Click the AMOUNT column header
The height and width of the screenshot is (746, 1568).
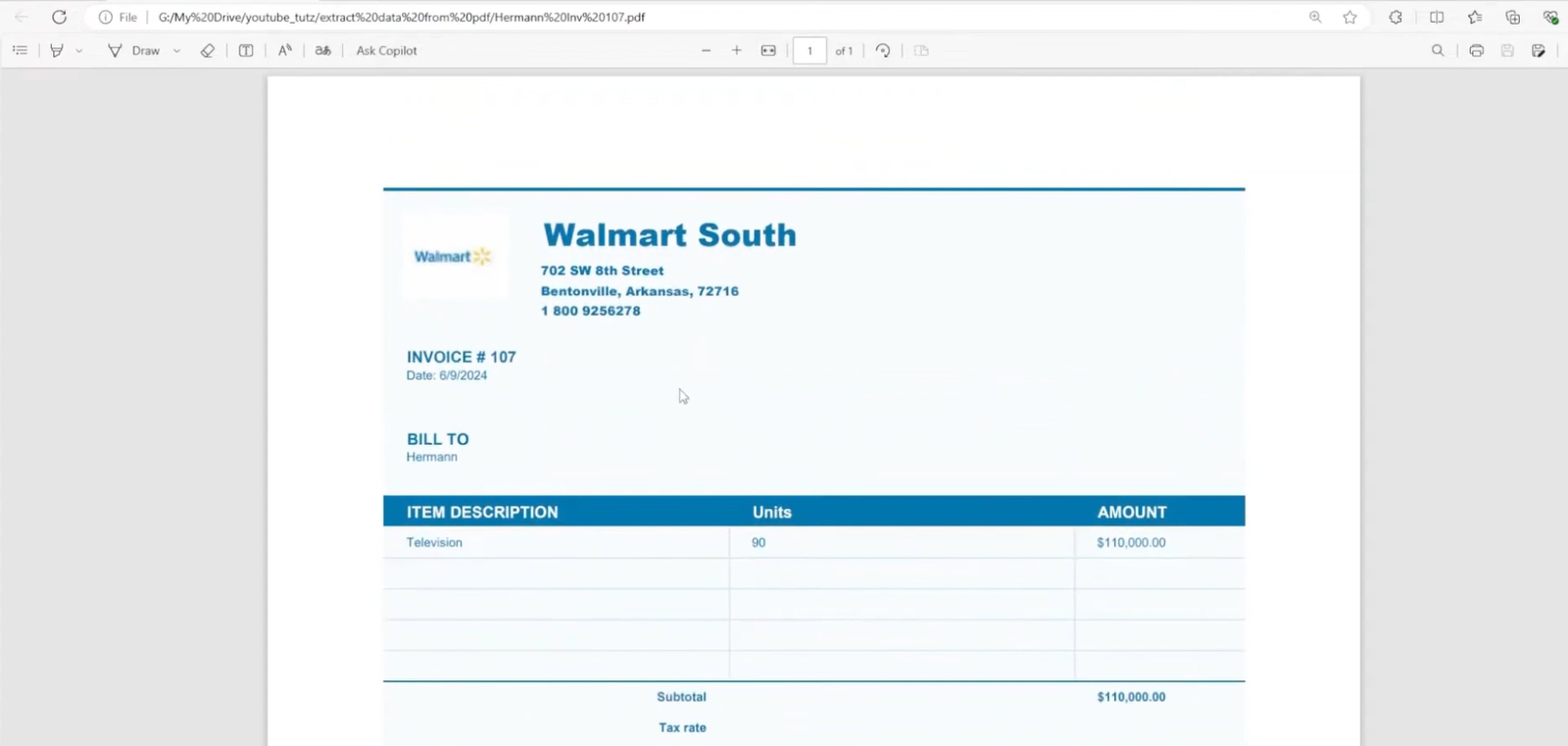point(1132,512)
